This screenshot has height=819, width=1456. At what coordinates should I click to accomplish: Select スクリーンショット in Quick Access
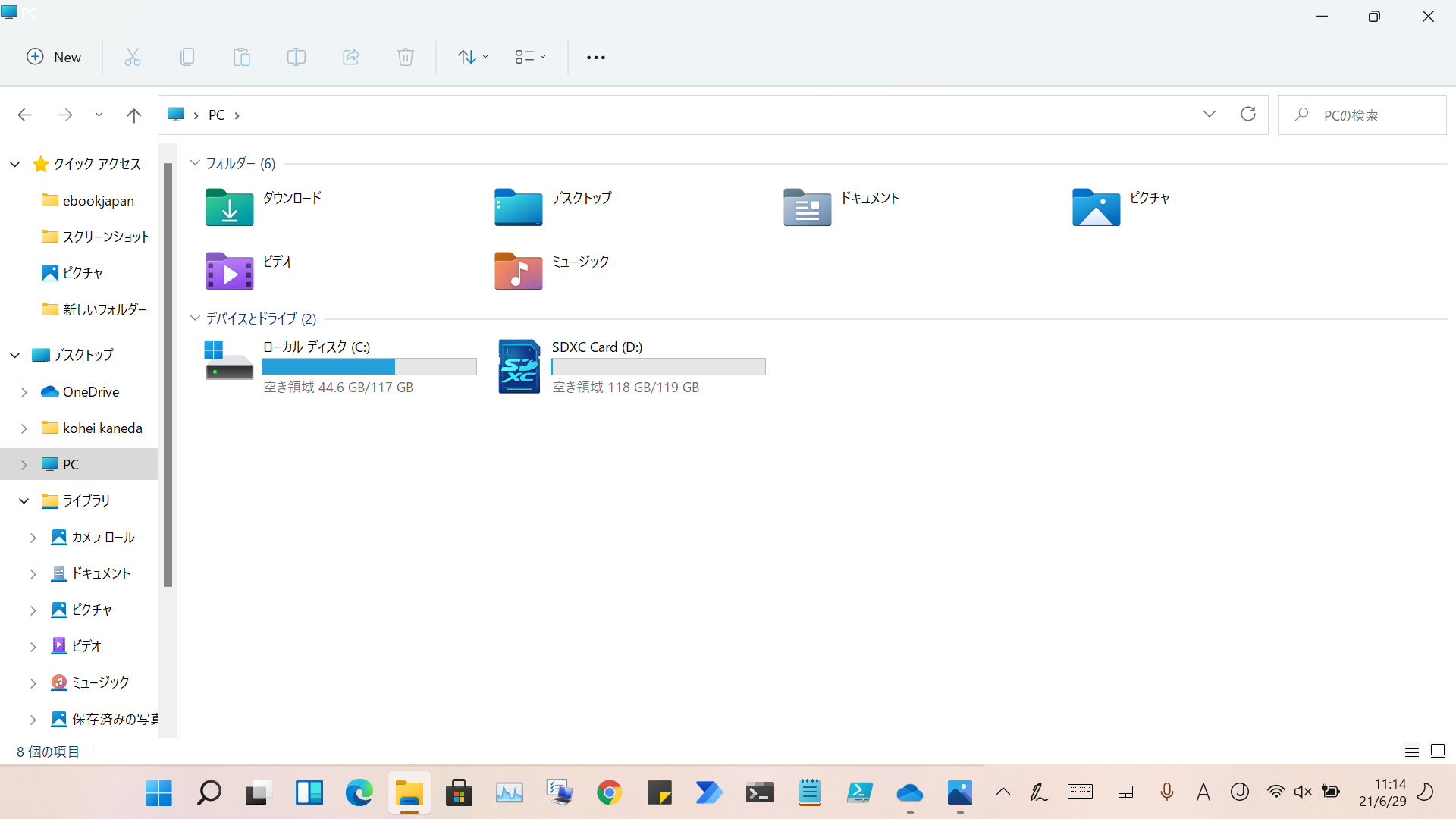click(x=106, y=237)
